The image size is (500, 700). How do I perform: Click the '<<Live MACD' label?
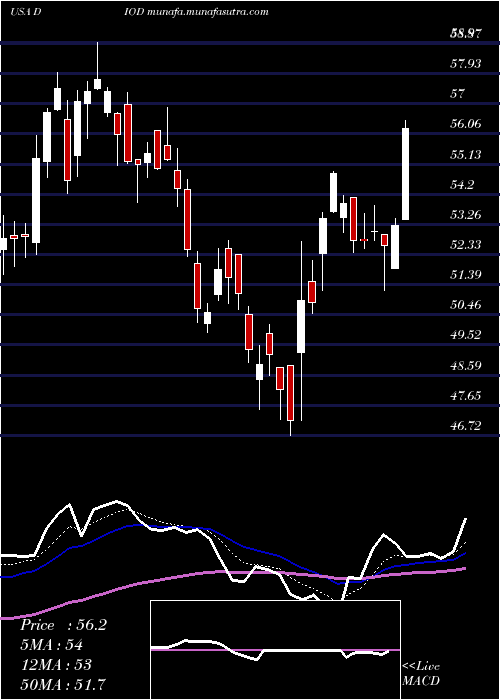(421, 674)
